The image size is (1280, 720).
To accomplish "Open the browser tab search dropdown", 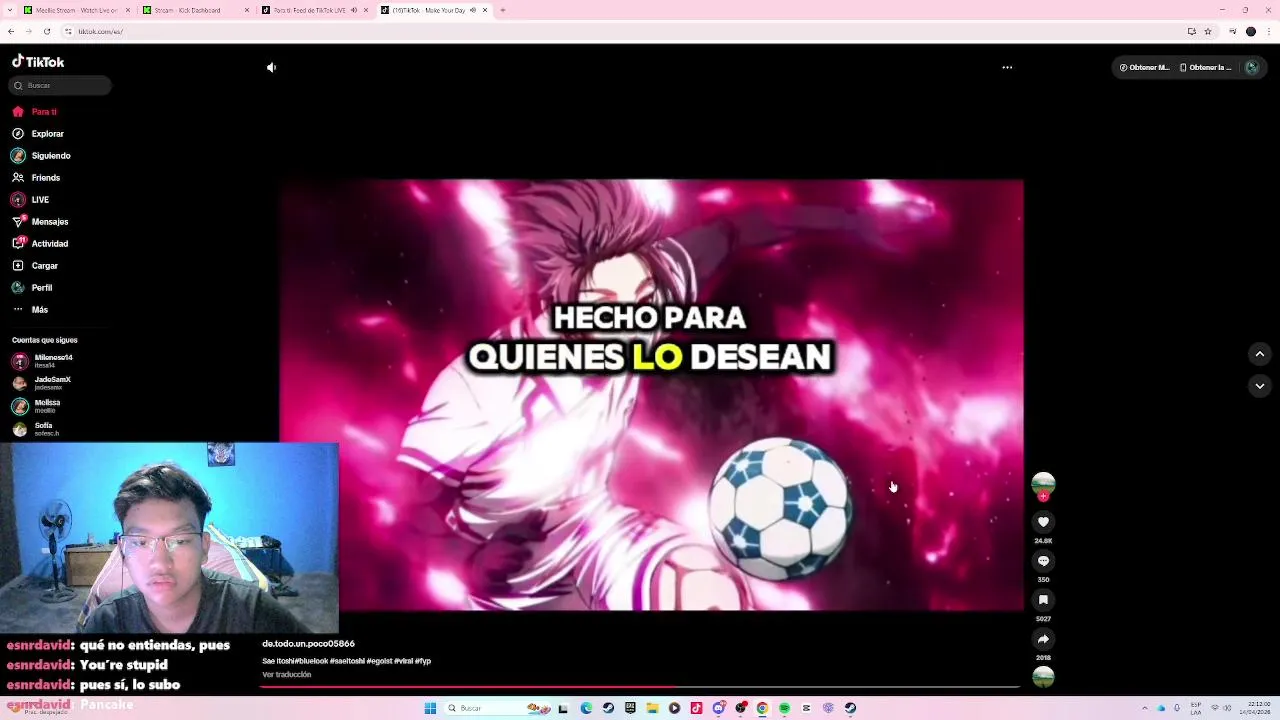I will [x=10, y=10].
